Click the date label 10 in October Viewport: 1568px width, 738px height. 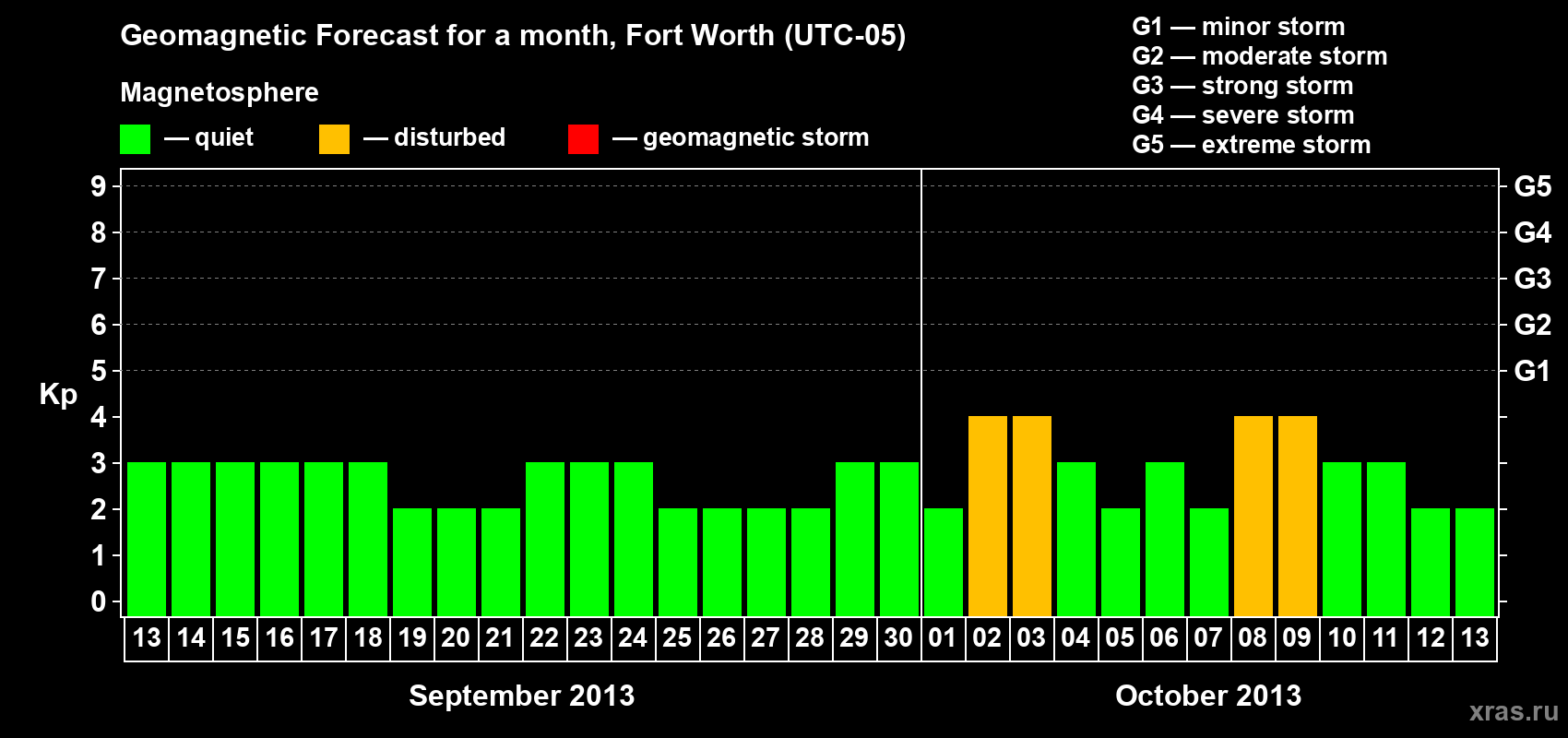coord(1342,637)
